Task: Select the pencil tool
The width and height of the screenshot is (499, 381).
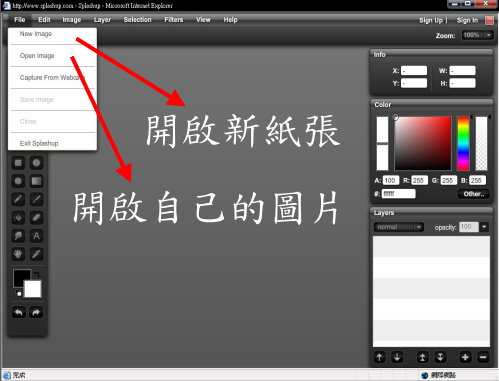Action: tap(18, 199)
